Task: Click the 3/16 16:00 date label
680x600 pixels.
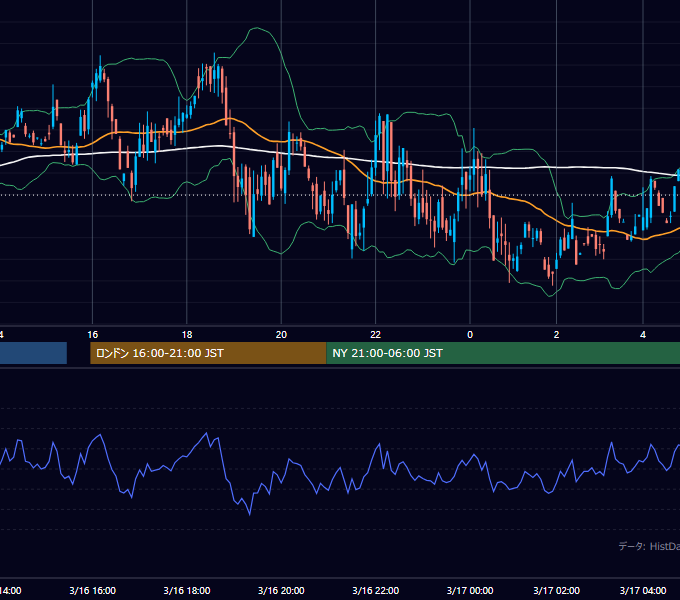Action: click(x=92, y=590)
